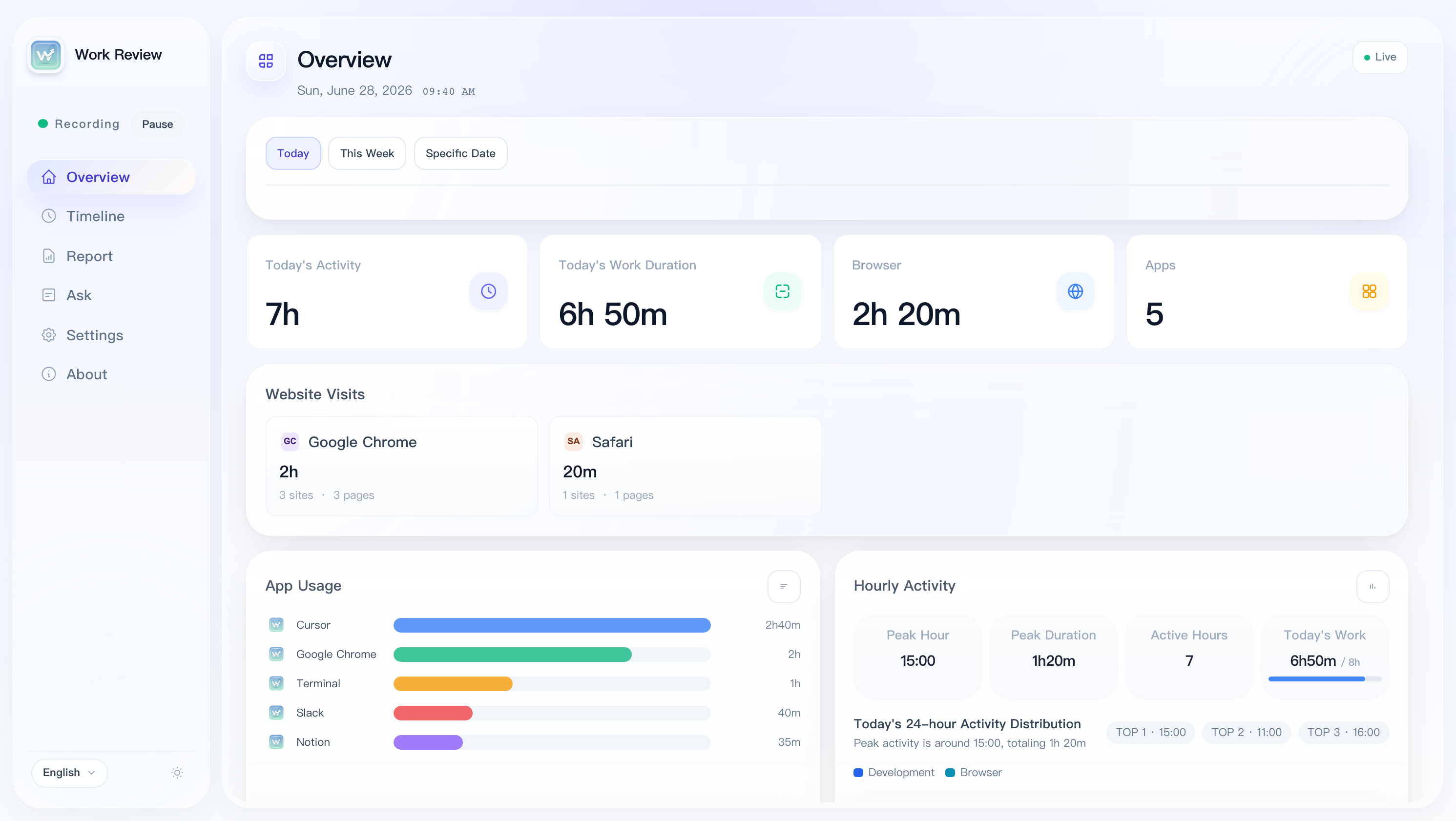
Task: Switch Hourly Activity chart view icon
Action: point(1373,586)
